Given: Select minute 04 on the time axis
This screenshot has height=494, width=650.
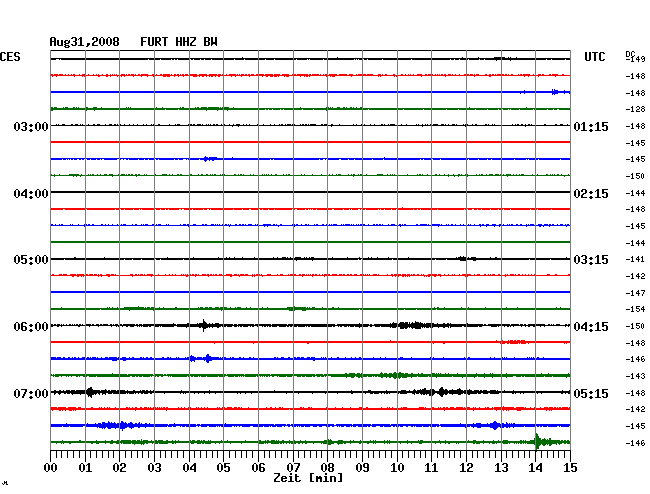Looking at the screenshot, I should (189, 467).
